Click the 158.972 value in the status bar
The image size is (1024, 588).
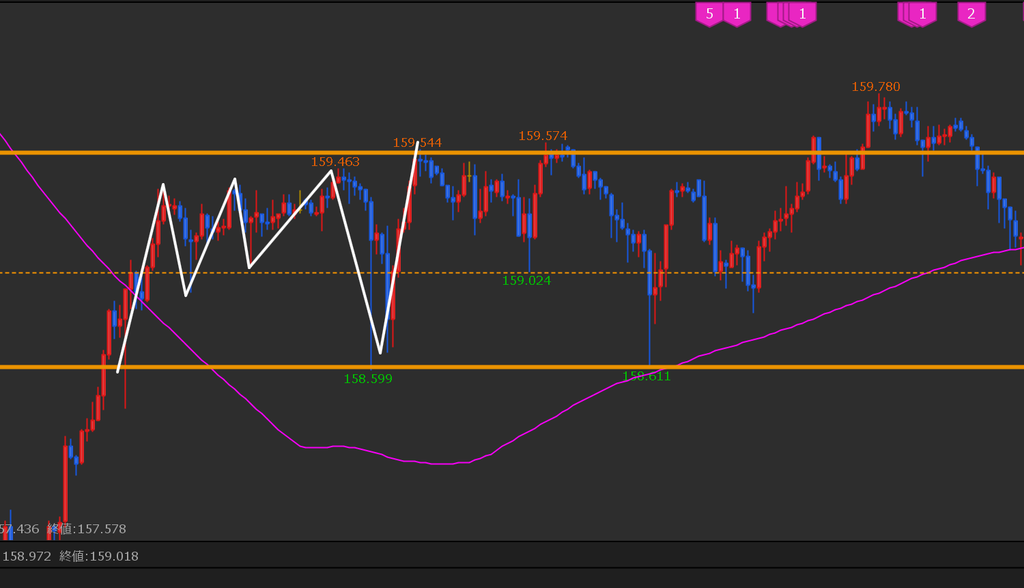click(27, 556)
